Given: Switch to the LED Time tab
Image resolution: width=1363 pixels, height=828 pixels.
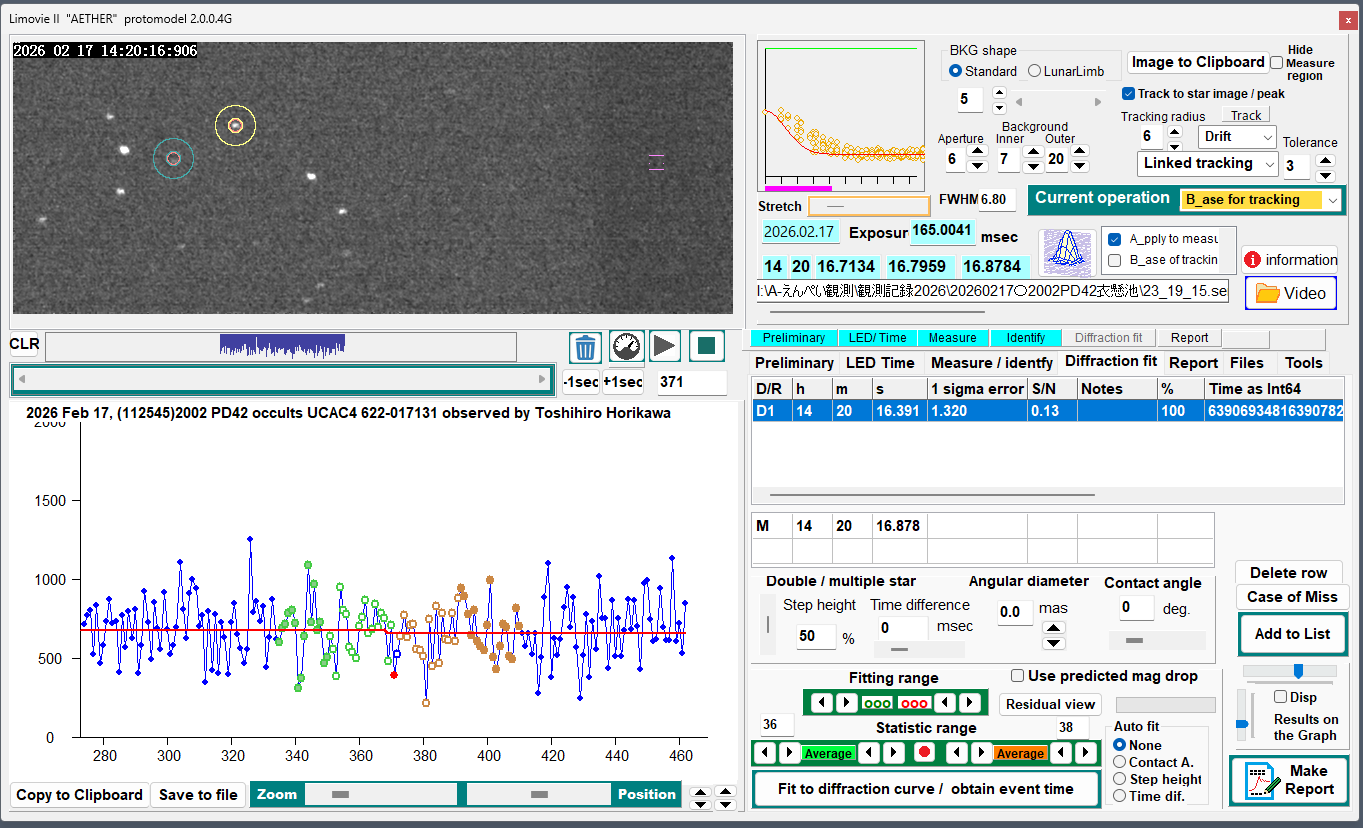Looking at the screenshot, I should [879, 363].
